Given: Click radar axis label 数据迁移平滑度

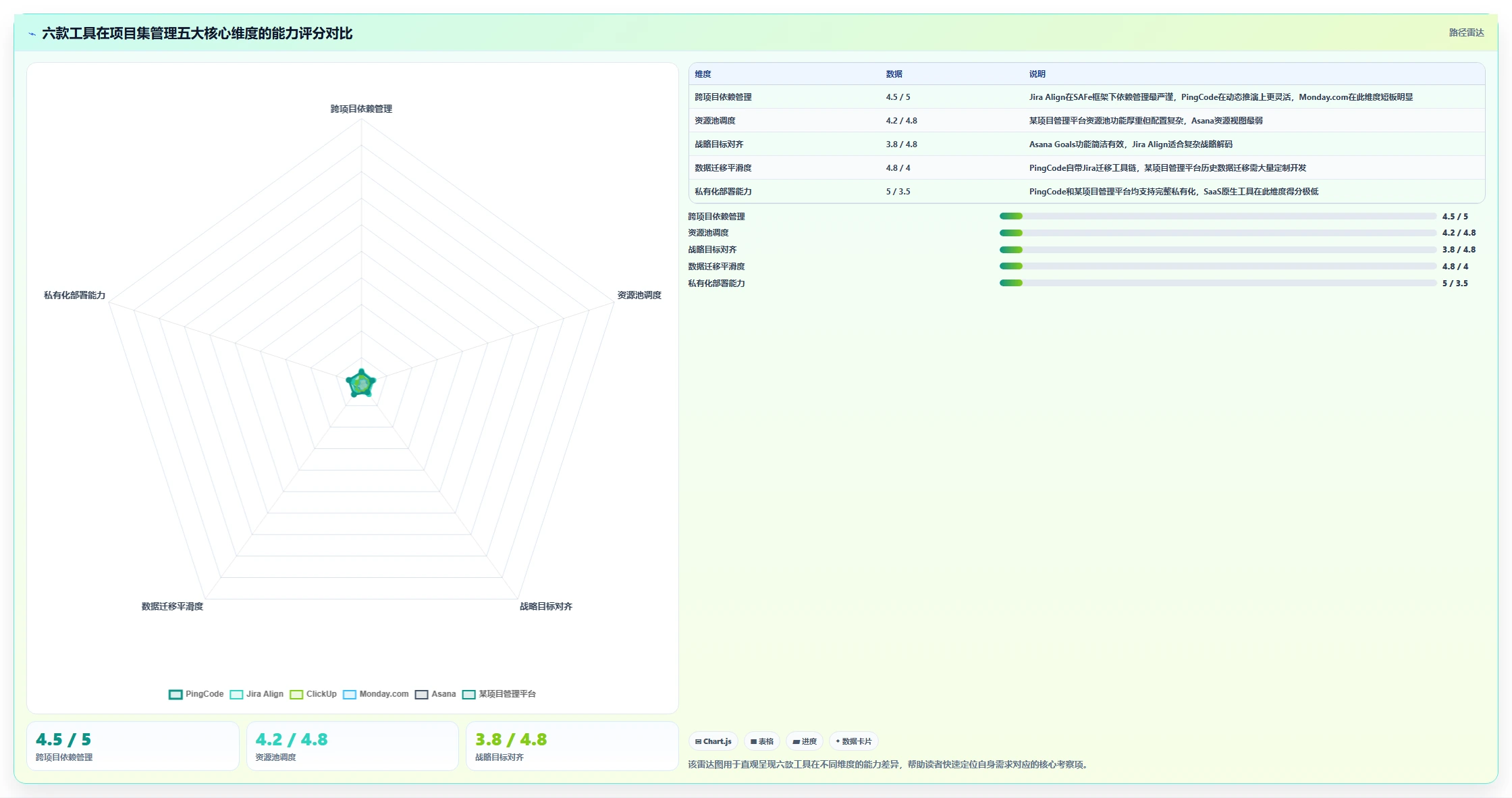Looking at the screenshot, I should (x=172, y=606).
